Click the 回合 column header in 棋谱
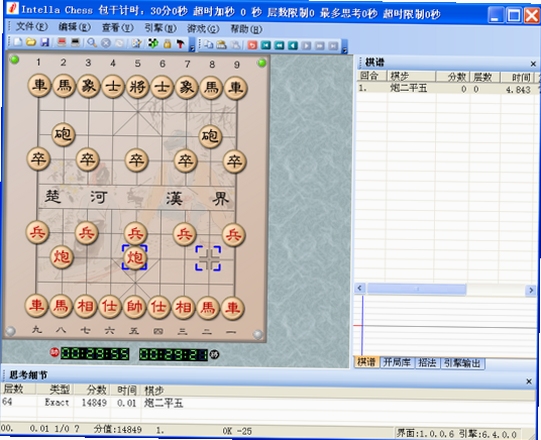The image size is (541, 440). (x=372, y=76)
